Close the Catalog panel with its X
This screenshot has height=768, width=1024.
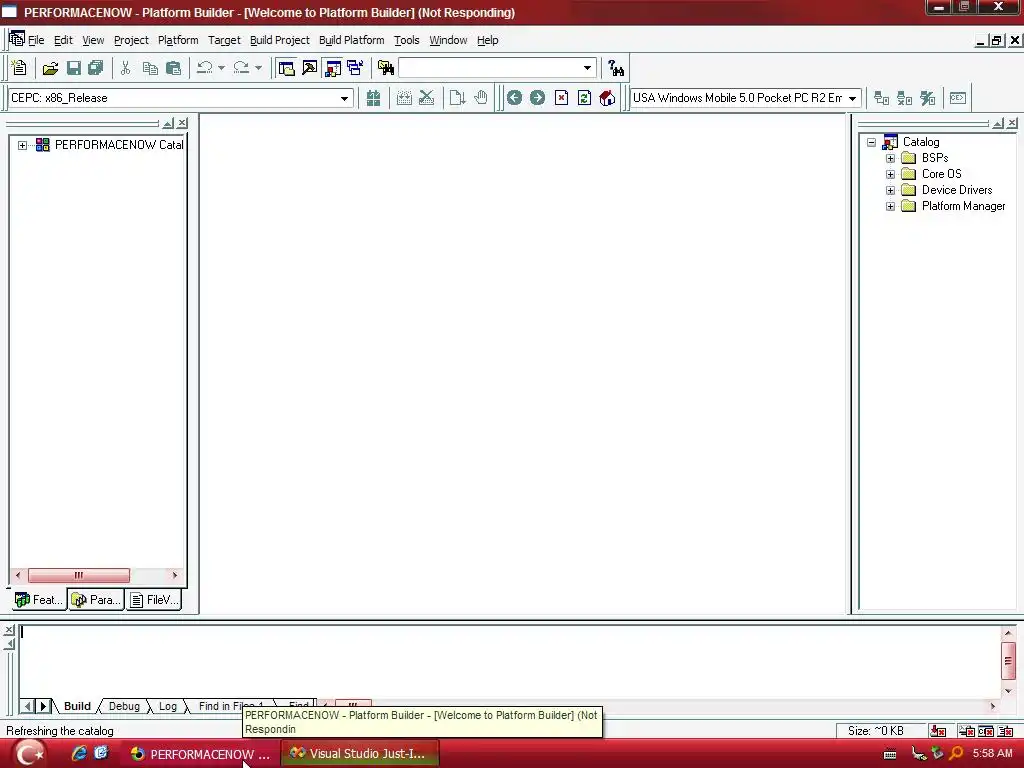1012,123
